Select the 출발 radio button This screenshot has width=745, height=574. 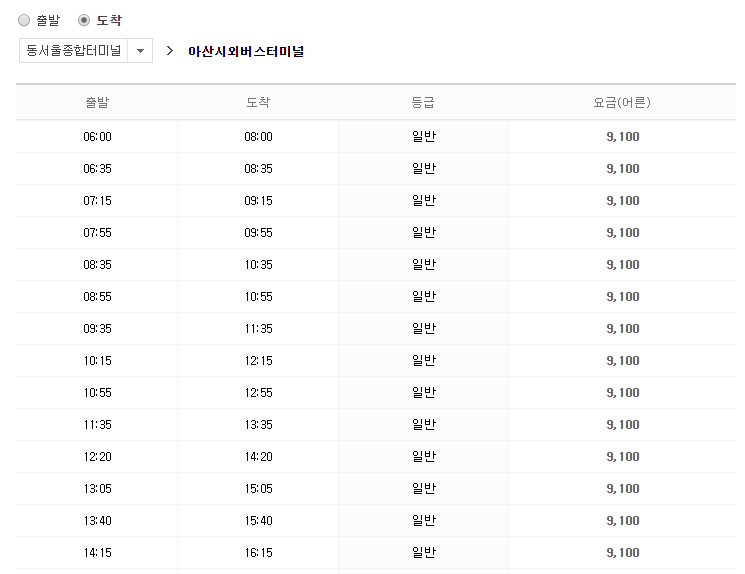click(x=25, y=20)
